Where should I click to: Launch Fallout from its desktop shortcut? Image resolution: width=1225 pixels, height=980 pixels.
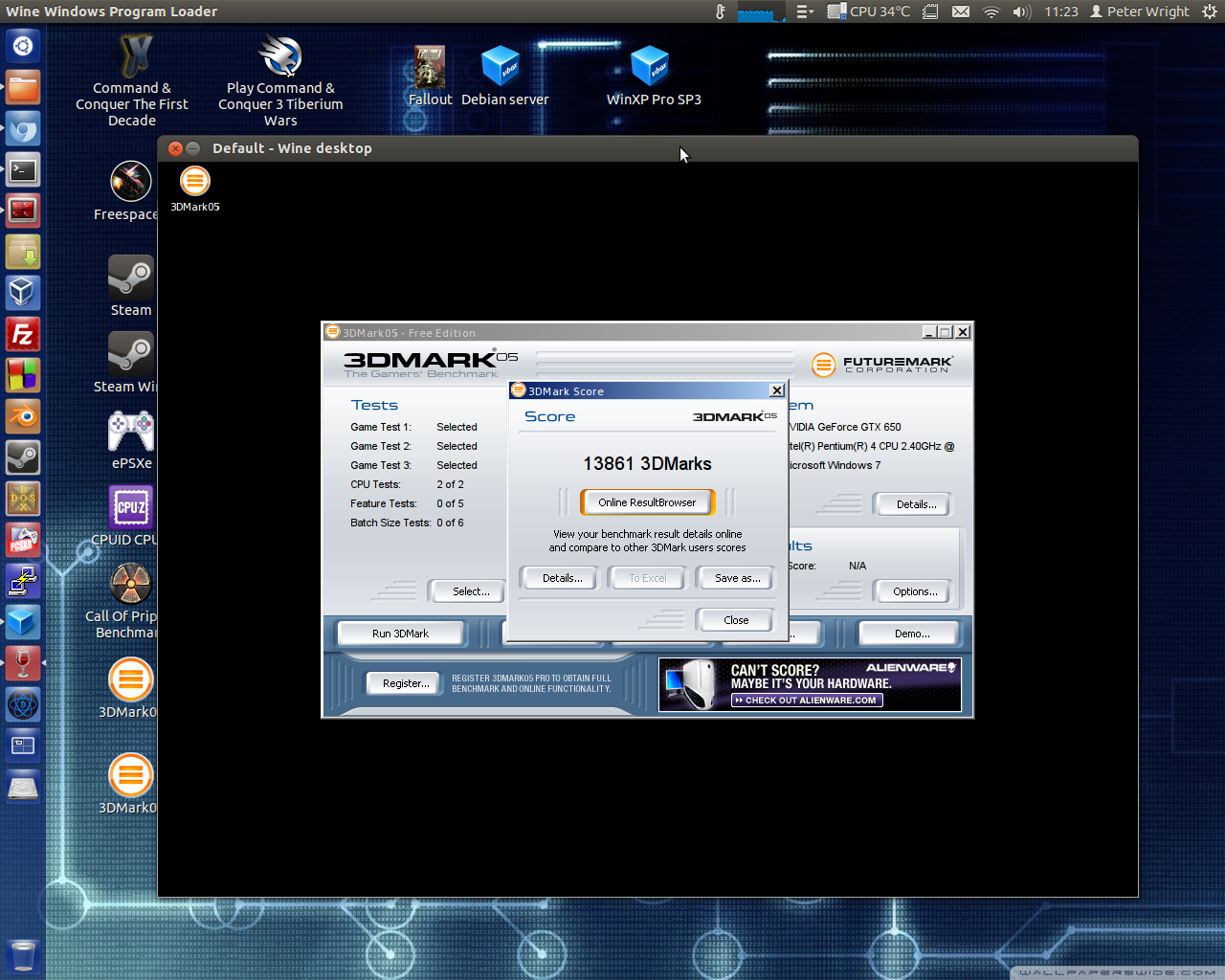[x=430, y=67]
